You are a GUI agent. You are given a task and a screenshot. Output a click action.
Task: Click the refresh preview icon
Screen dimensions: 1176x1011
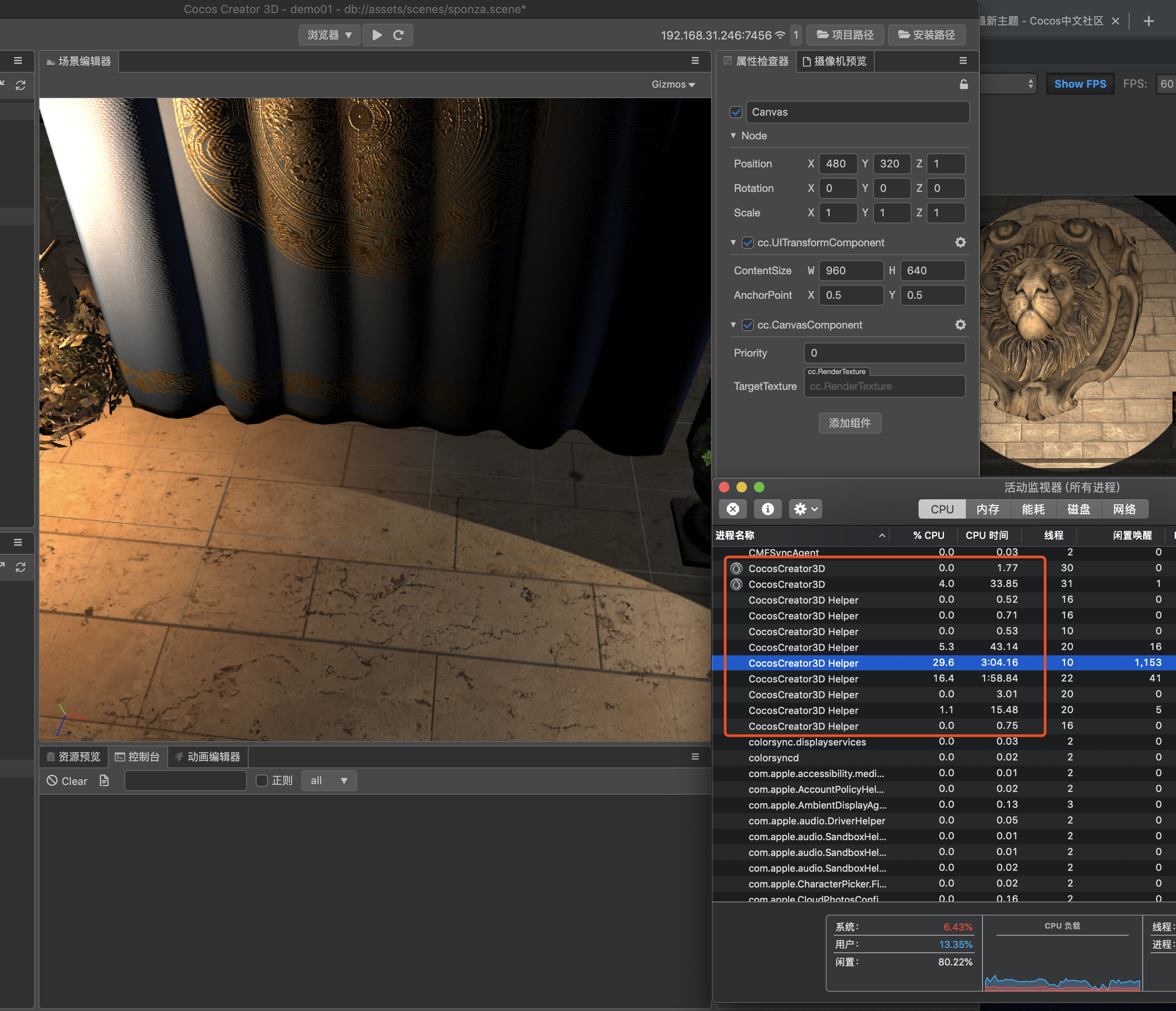tap(398, 35)
